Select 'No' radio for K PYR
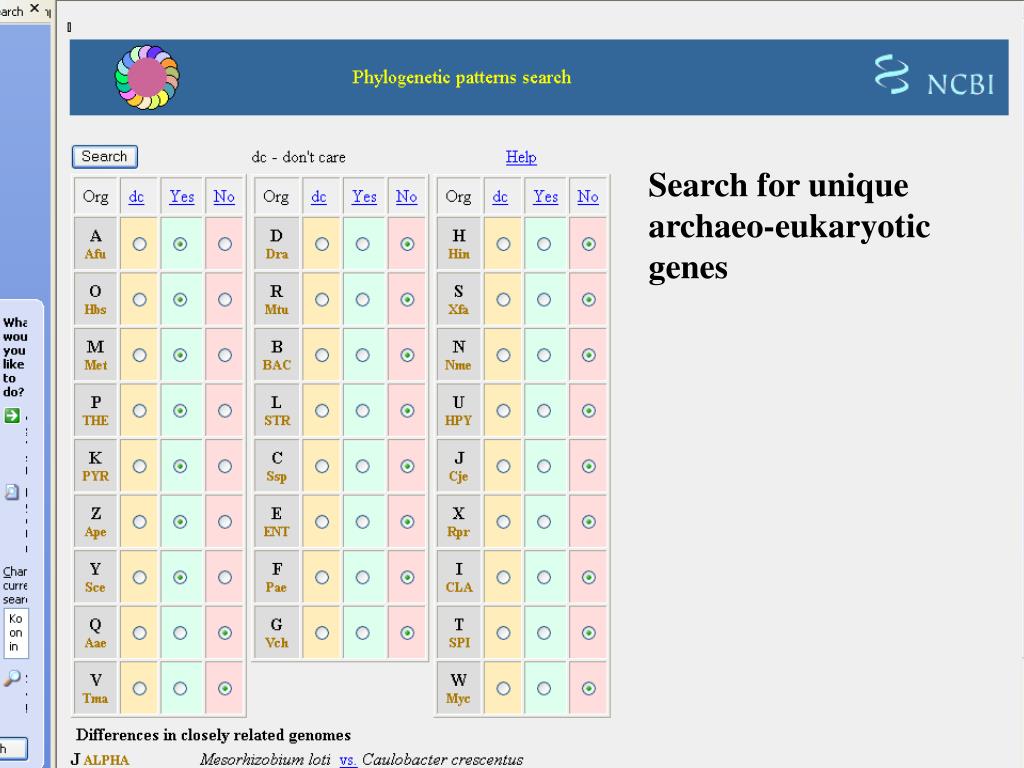 click(x=225, y=466)
